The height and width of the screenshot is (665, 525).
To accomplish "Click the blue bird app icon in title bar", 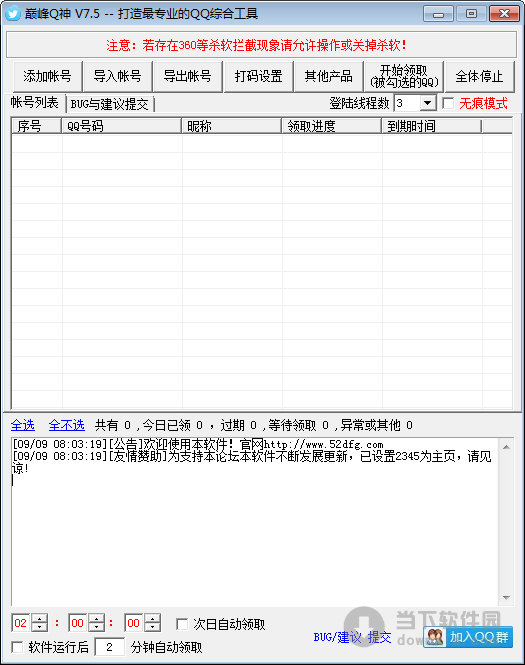I will pyautogui.click(x=13, y=14).
